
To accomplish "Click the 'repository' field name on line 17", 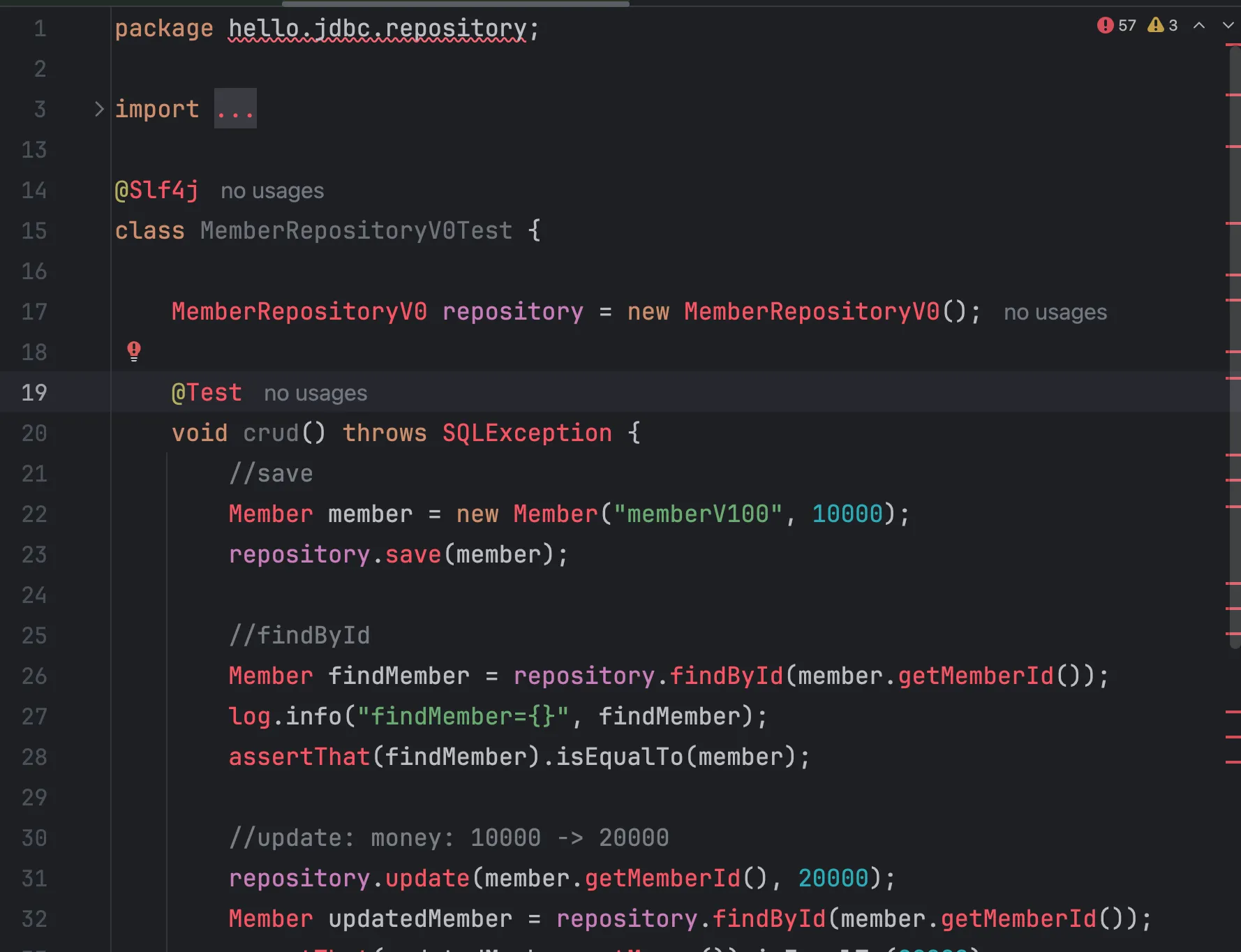I will click(513, 311).
